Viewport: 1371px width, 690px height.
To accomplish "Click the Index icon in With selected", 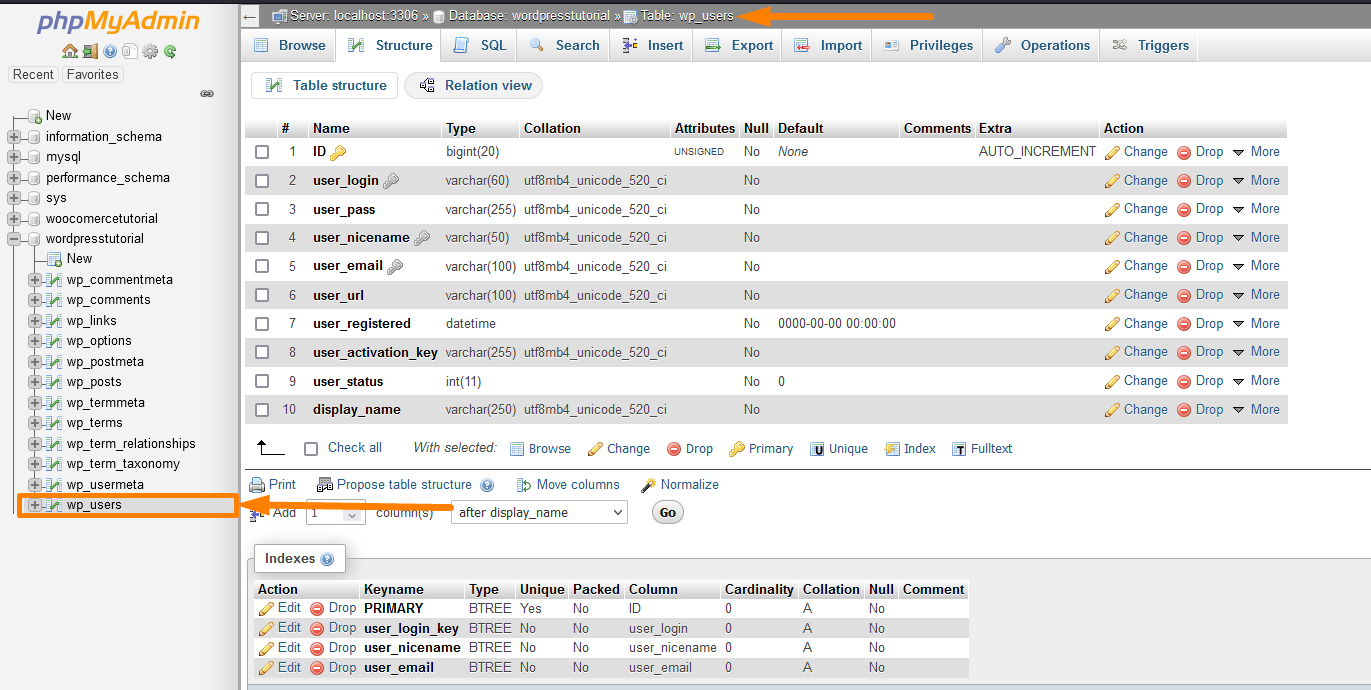I will [892, 449].
